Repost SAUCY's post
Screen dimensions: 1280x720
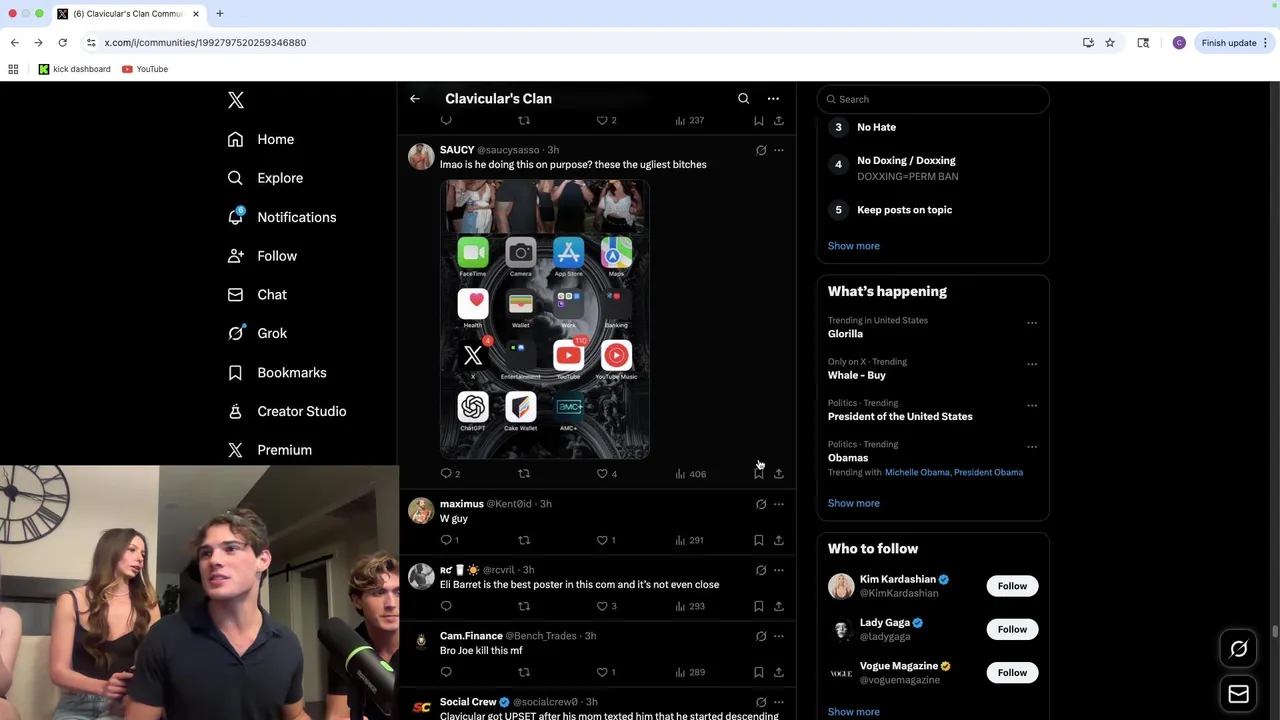(x=524, y=474)
